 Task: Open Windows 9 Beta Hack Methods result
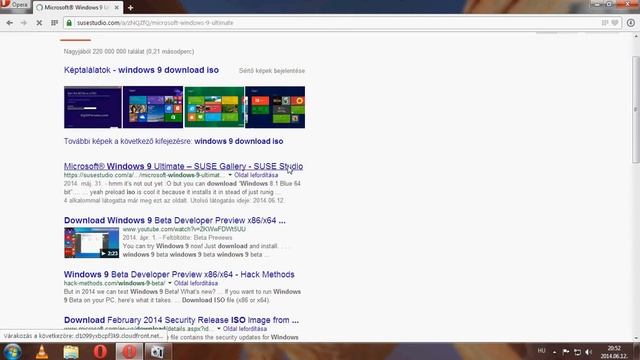[179, 274]
